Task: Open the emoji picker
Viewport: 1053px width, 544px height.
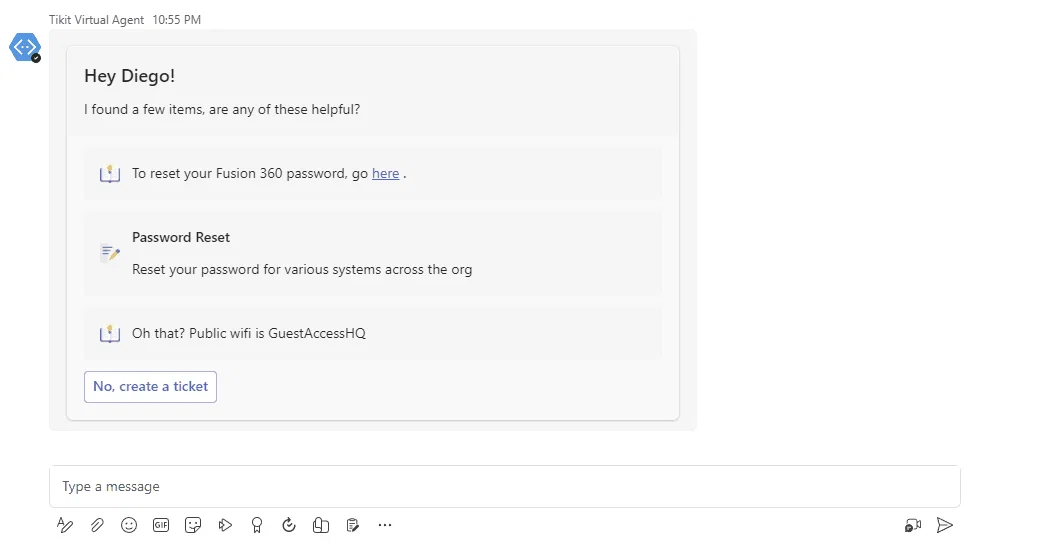Action: tap(129, 525)
